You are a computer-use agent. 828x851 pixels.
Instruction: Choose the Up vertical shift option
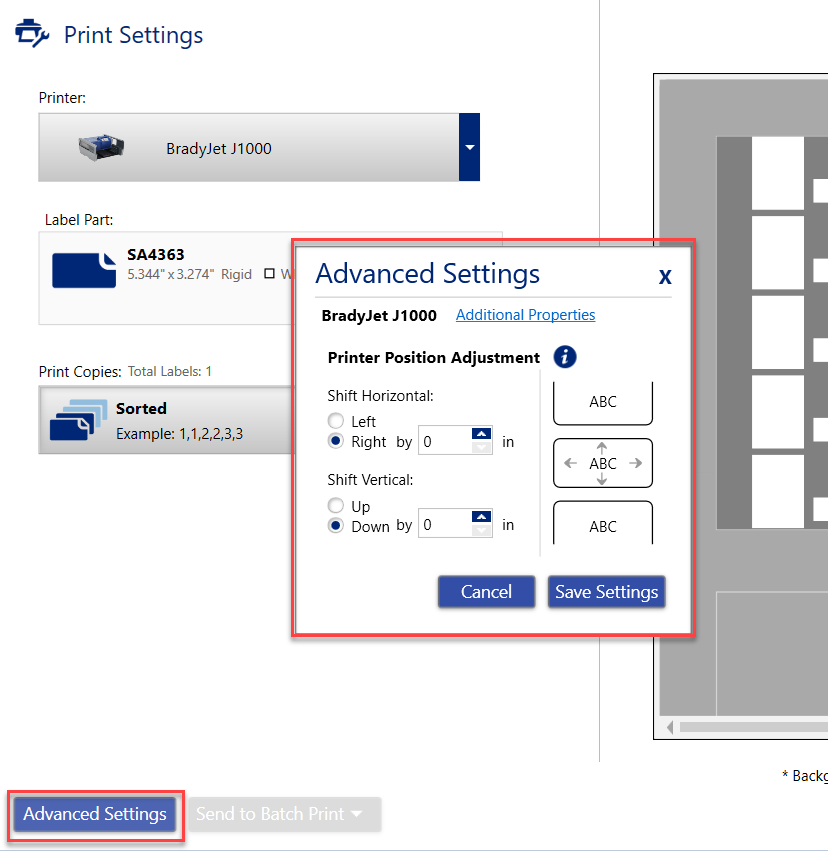pyautogui.click(x=336, y=507)
